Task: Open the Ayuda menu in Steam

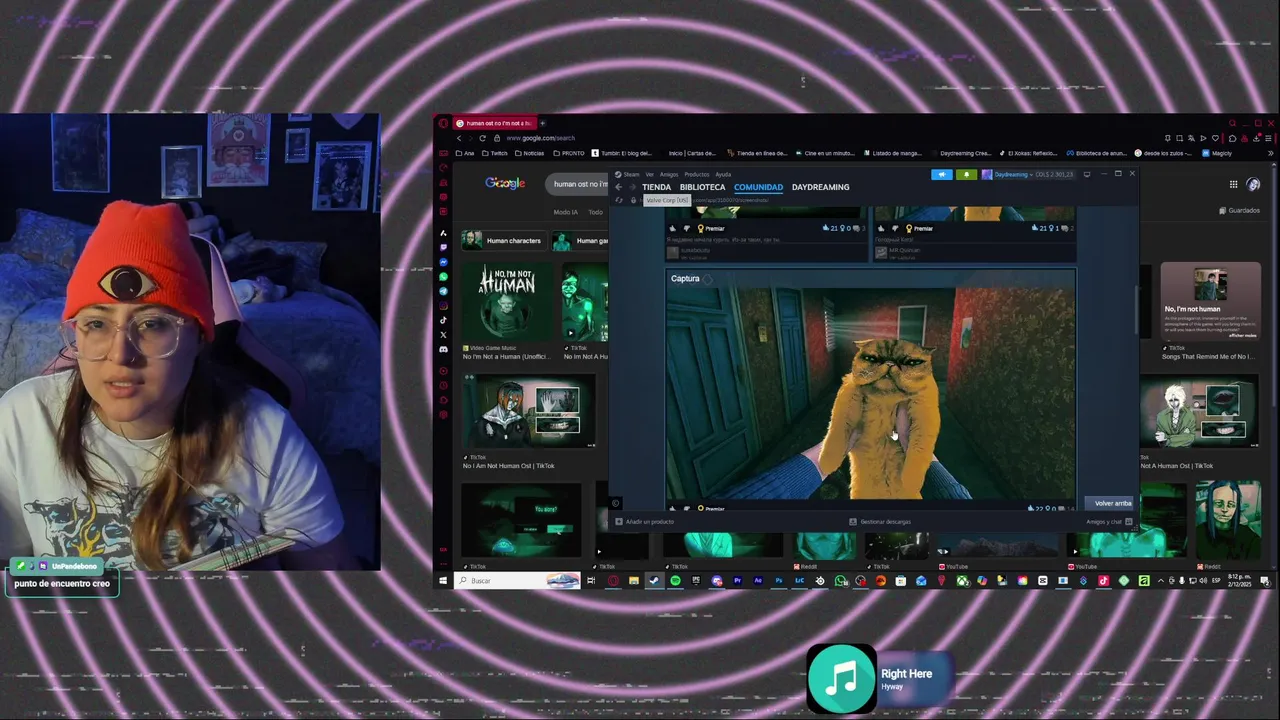Action: click(x=723, y=174)
